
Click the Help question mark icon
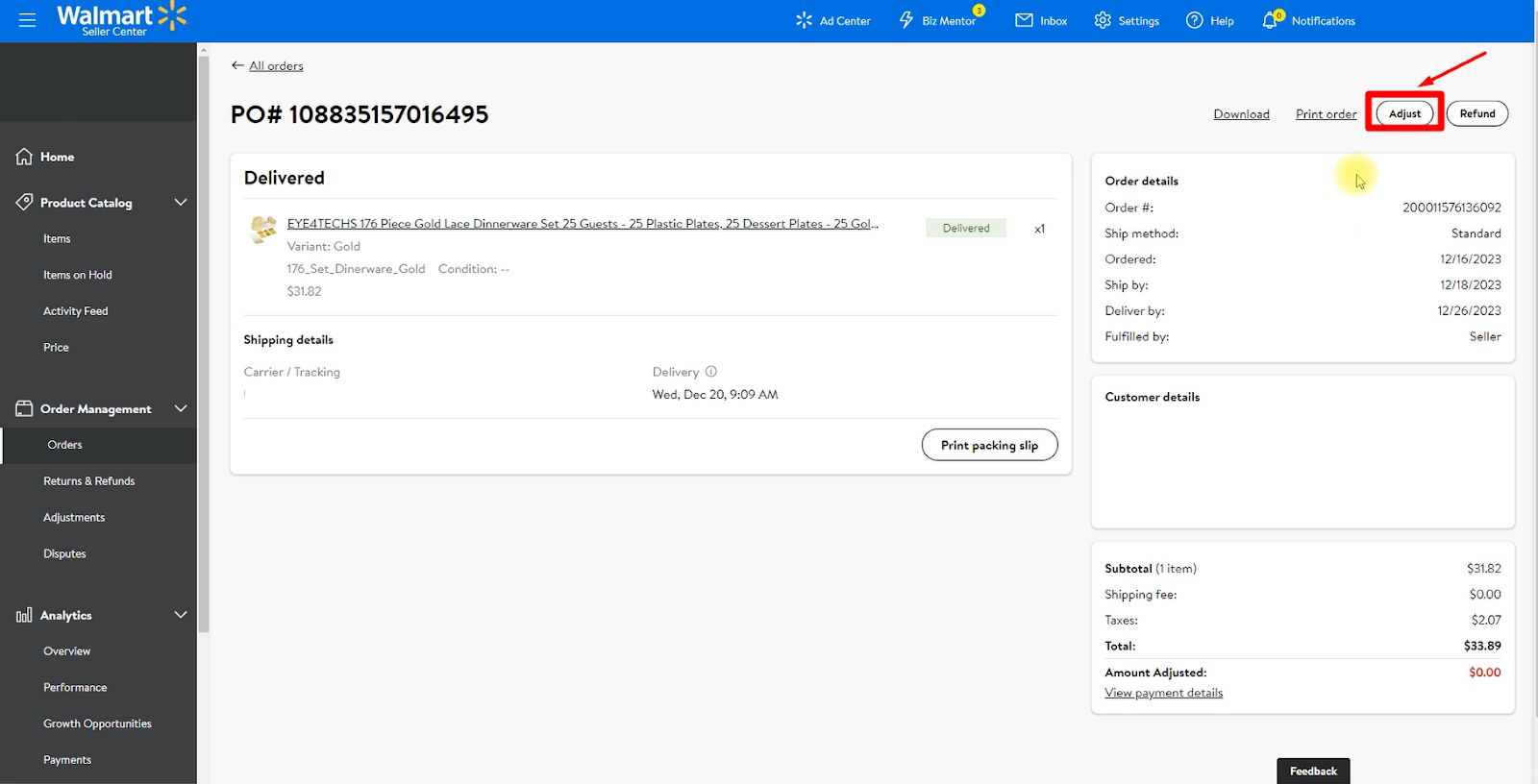[1194, 20]
